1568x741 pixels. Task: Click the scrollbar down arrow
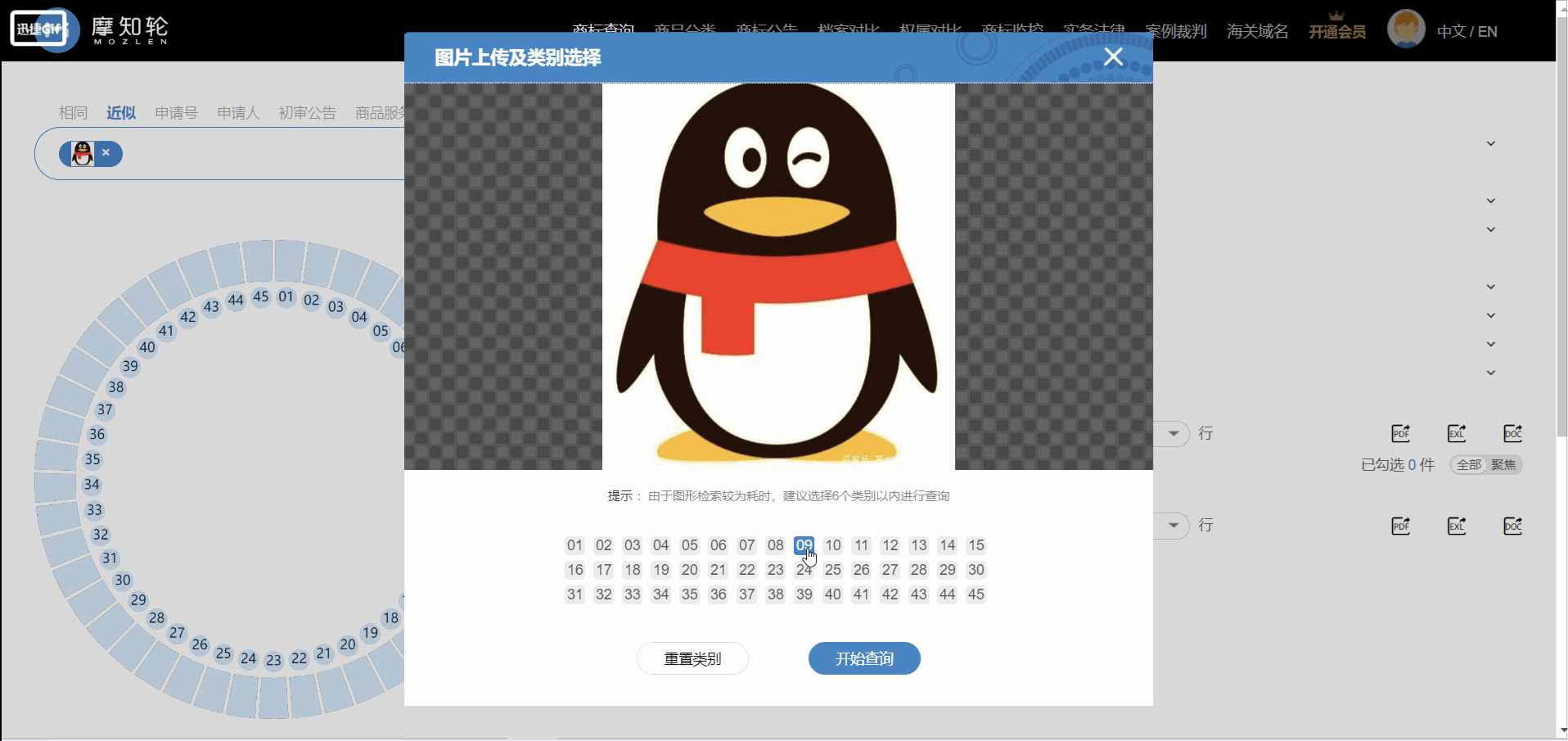pyautogui.click(x=1561, y=730)
